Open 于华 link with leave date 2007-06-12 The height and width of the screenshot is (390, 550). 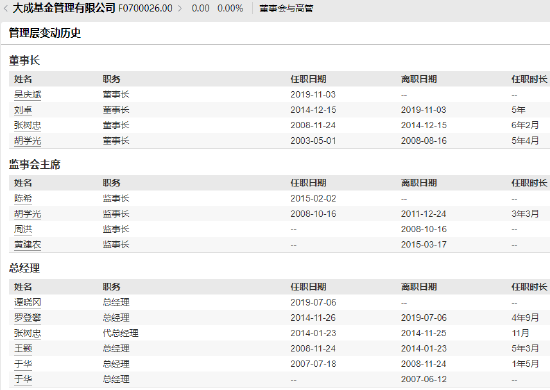23,379
